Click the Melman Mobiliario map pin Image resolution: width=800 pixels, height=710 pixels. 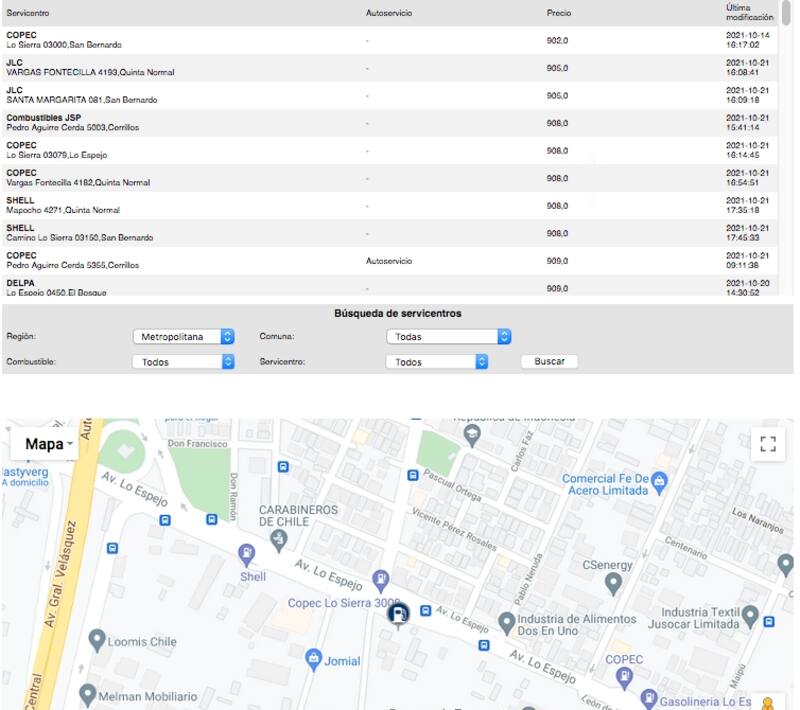pos(88,694)
